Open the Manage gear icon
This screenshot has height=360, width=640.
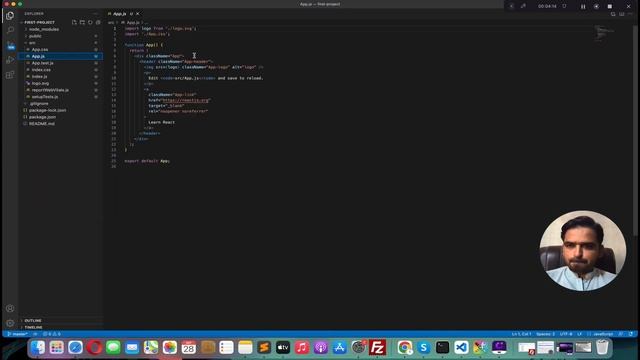click(10, 323)
